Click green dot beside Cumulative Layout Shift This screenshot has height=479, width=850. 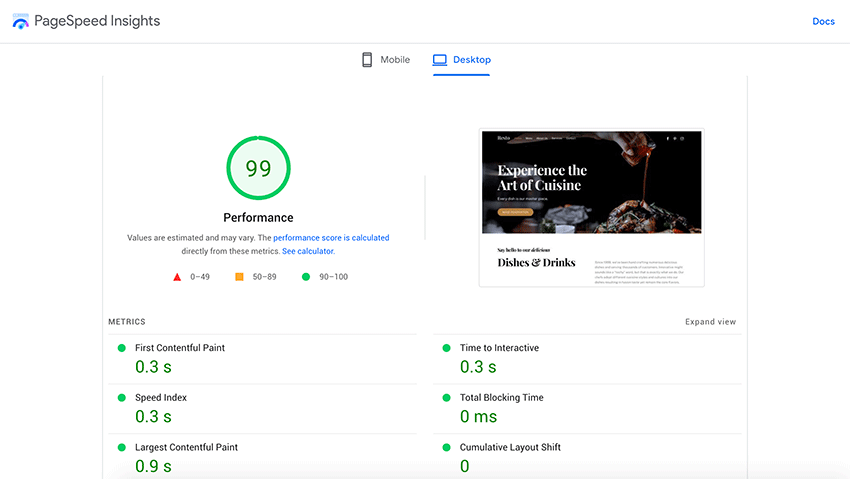[446, 448]
